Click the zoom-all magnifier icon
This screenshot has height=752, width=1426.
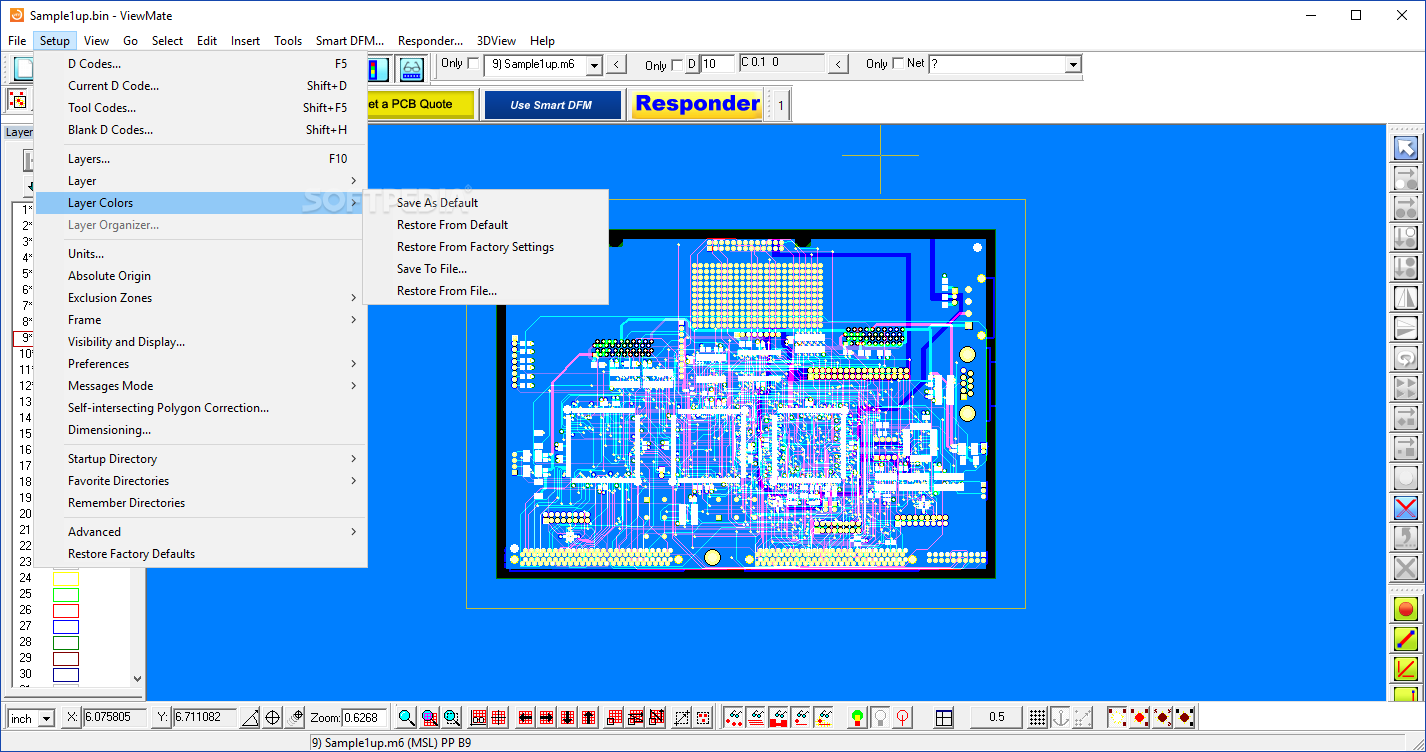click(452, 717)
